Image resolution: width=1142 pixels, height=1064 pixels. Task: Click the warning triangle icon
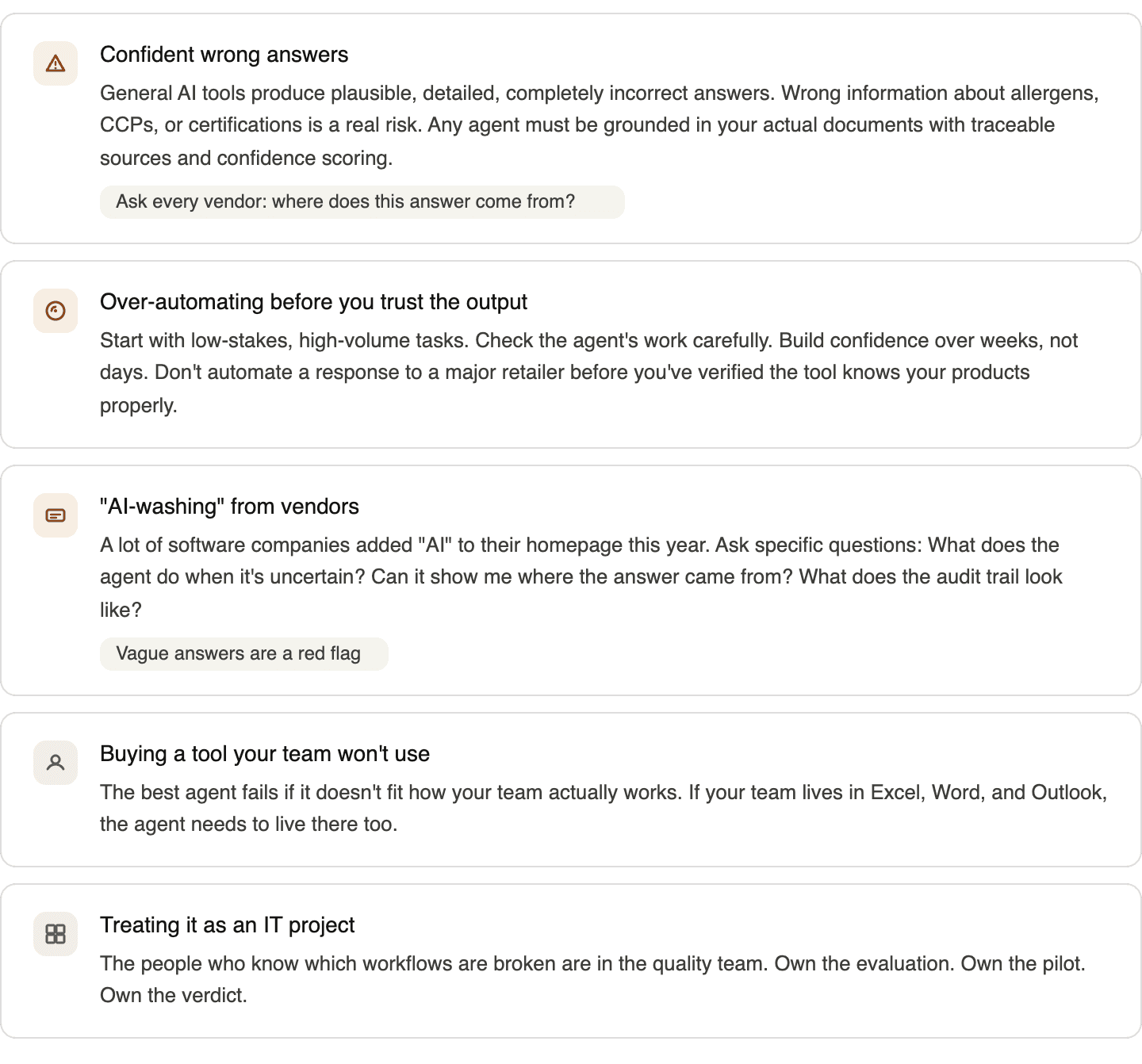point(56,63)
